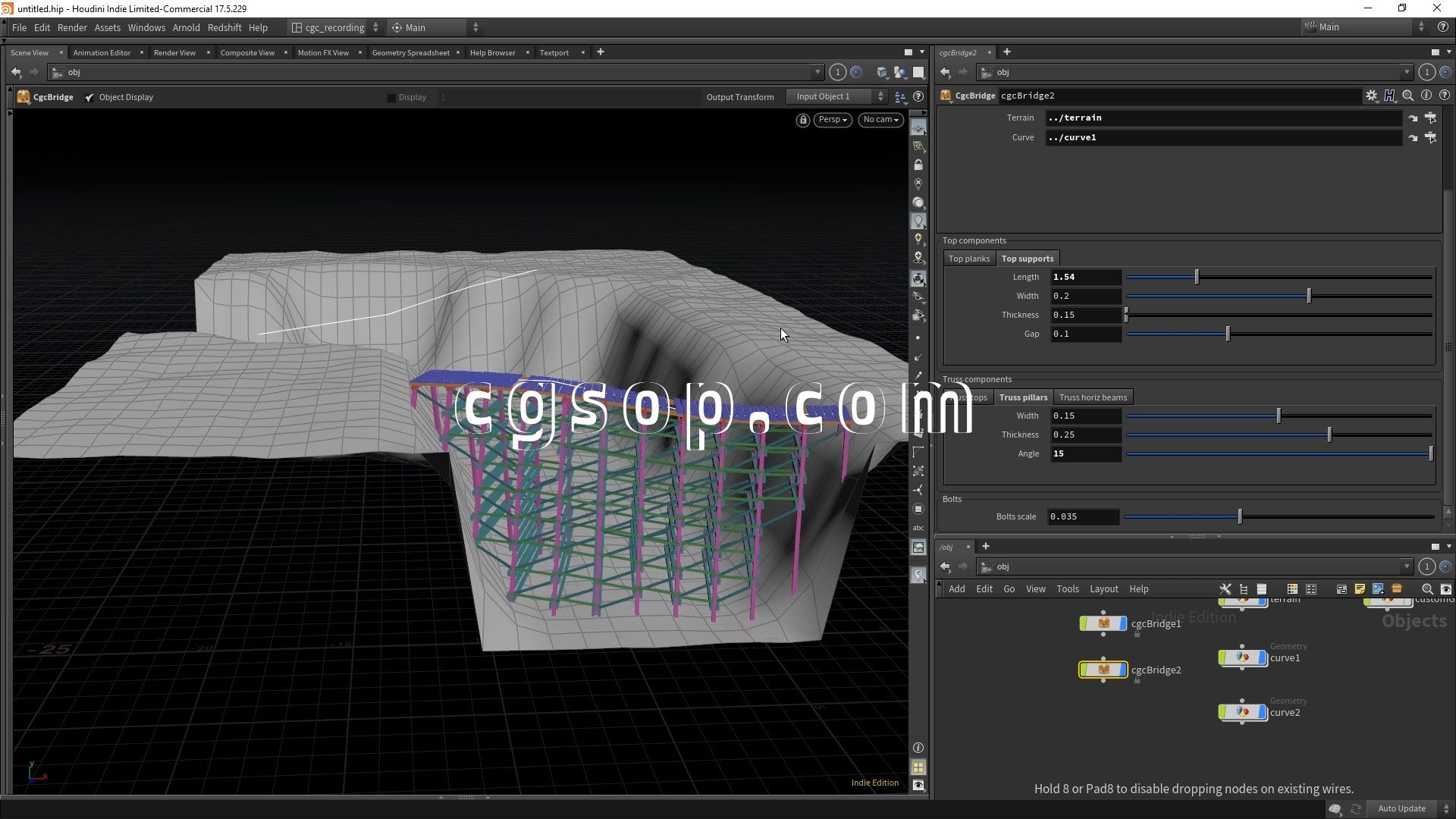Toggle Object Display checkmark option
The image size is (1456, 819).
point(89,98)
